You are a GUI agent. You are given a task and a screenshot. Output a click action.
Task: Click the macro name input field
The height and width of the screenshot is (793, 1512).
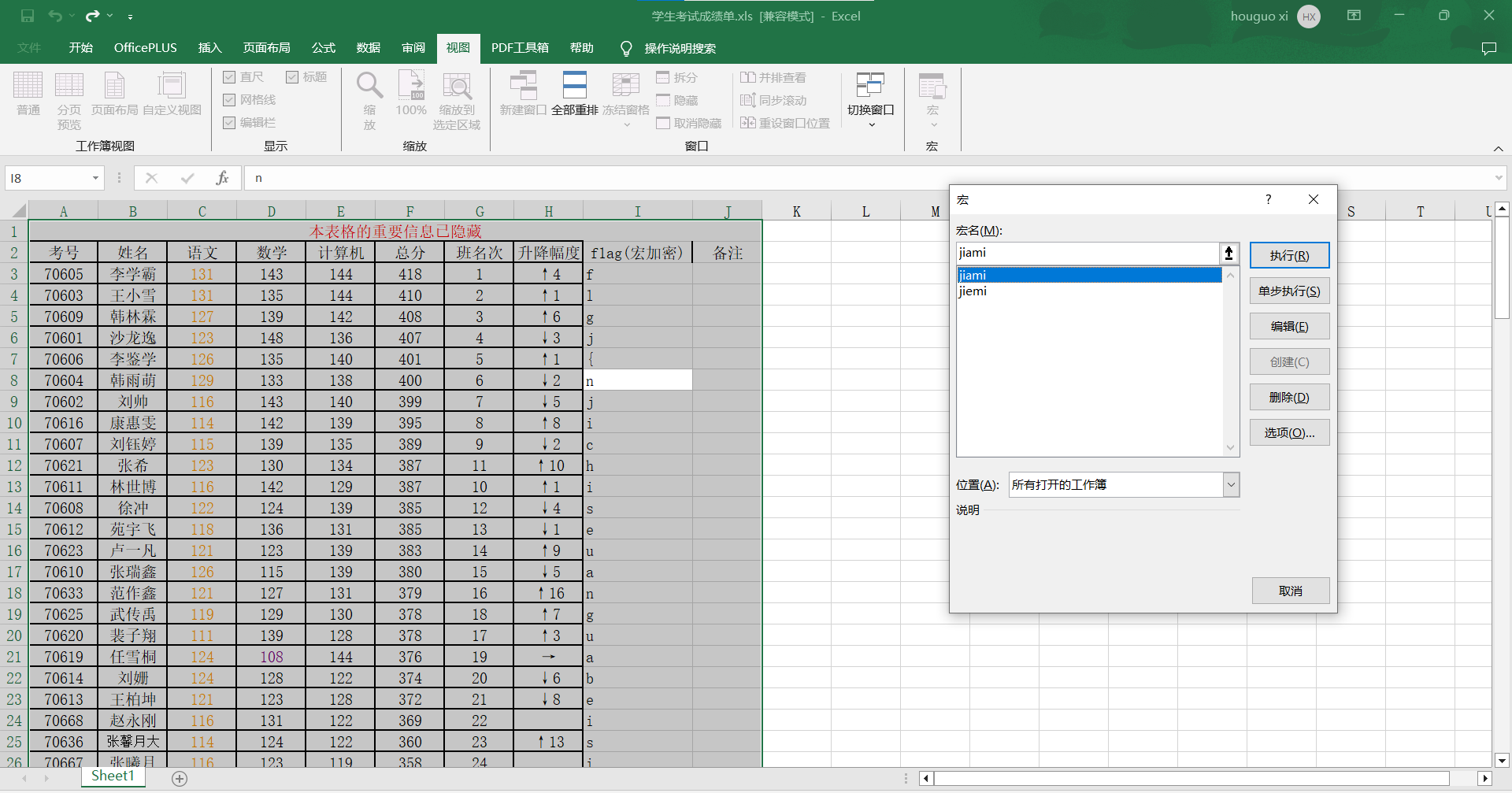click(1087, 253)
